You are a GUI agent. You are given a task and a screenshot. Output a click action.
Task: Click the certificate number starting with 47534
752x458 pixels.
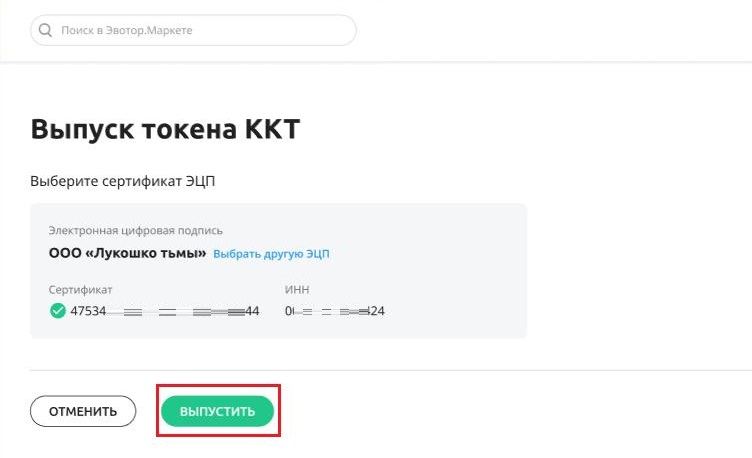(164, 311)
